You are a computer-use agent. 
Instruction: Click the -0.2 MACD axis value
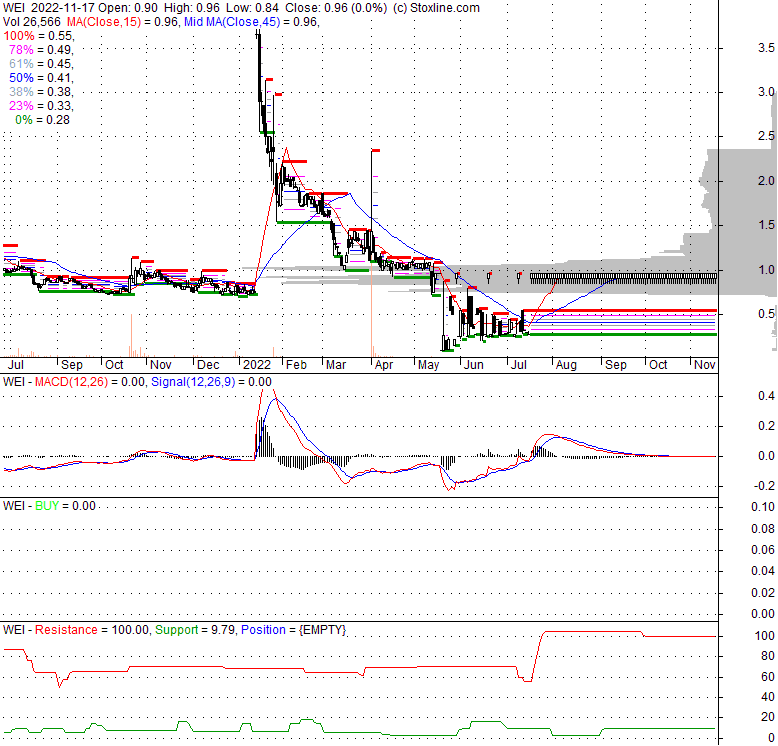764,486
